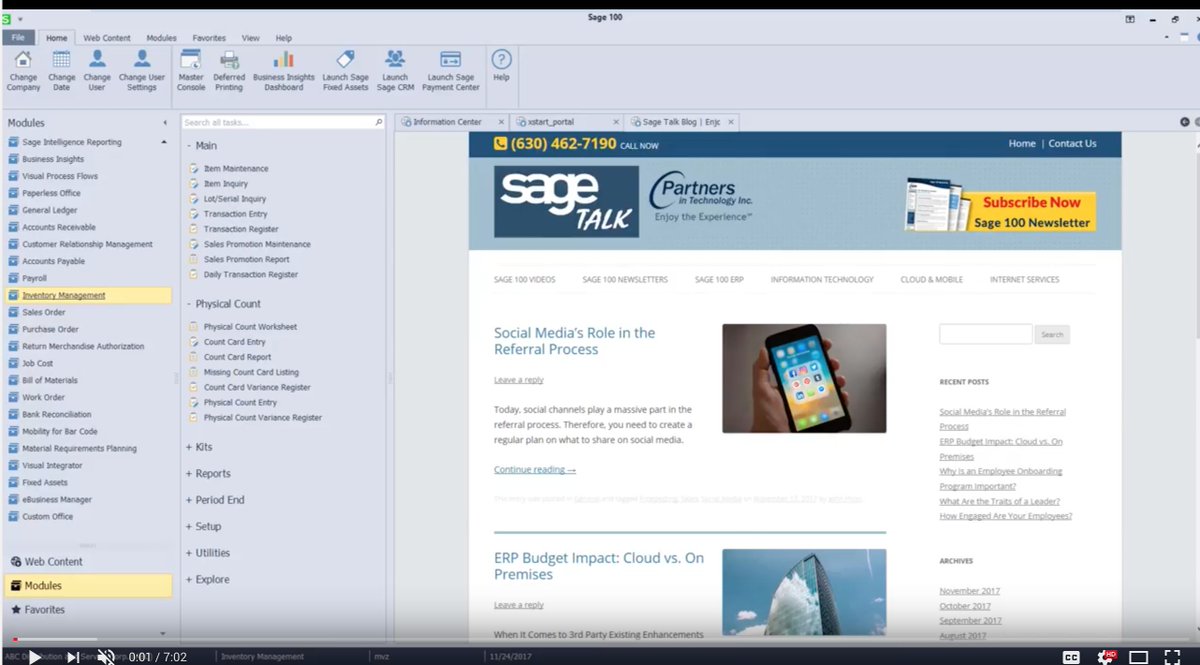1200x665 pixels.
Task: Open CLOUD & MOBILE nav item
Action: (932, 280)
